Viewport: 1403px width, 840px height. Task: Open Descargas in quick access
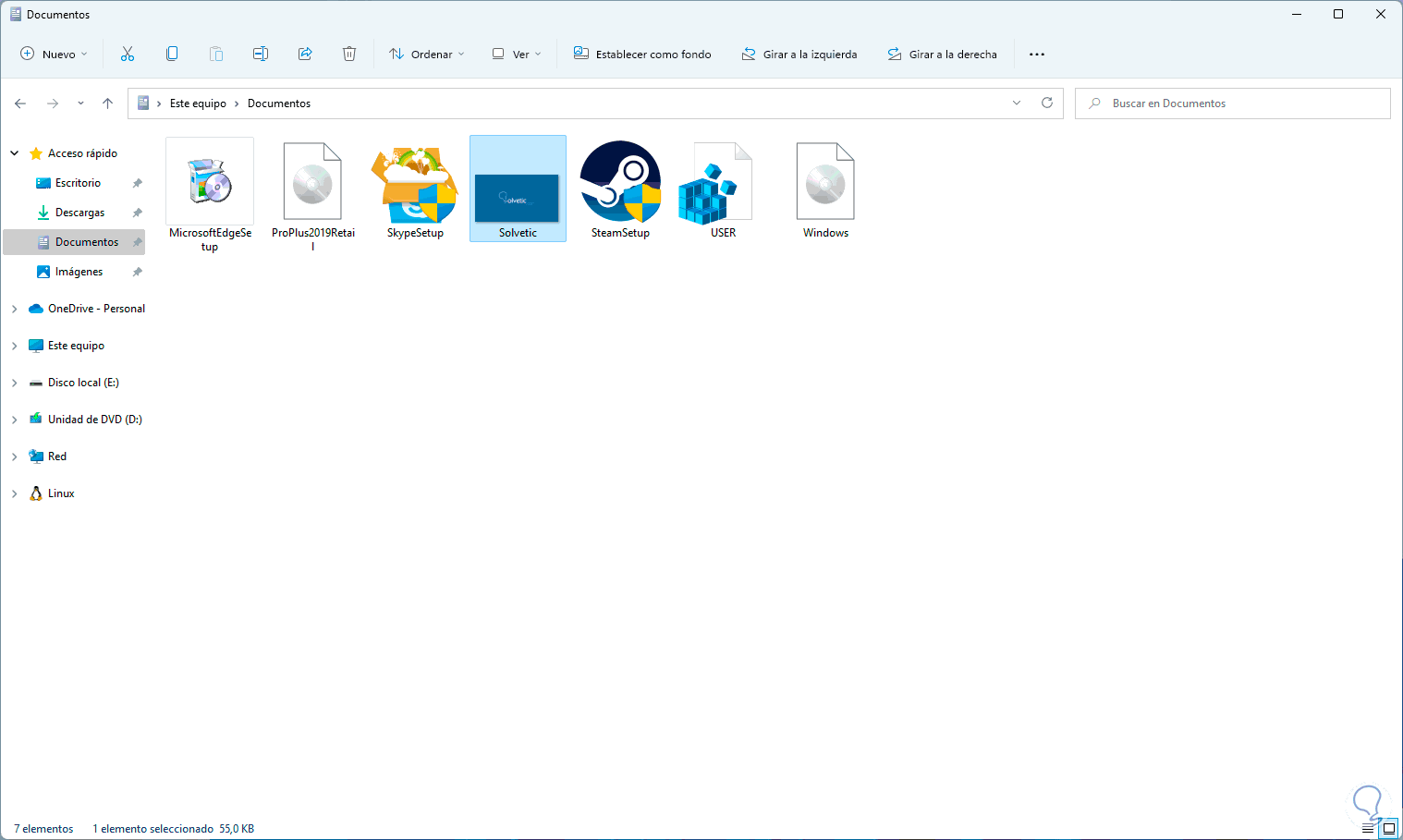79,213
